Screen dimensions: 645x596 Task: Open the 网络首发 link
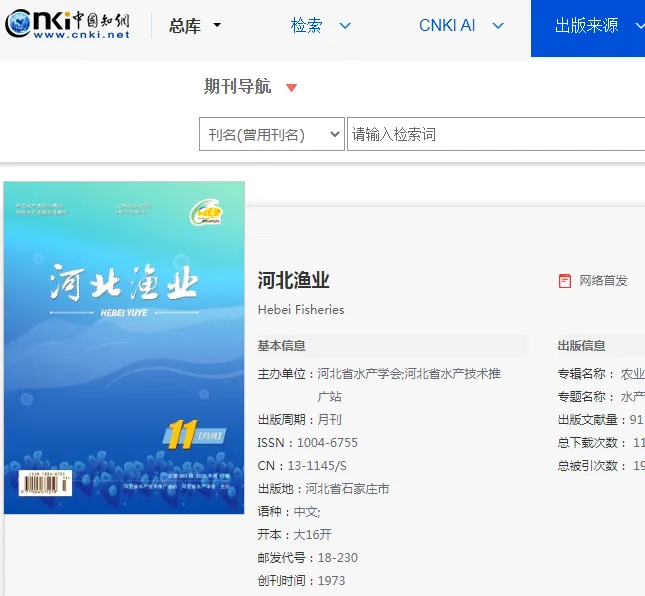[603, 281]
